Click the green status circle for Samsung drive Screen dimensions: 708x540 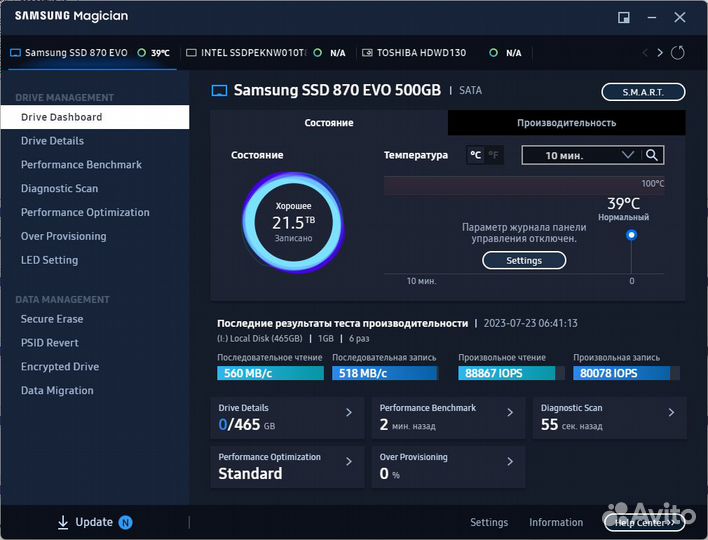(142, 53)
